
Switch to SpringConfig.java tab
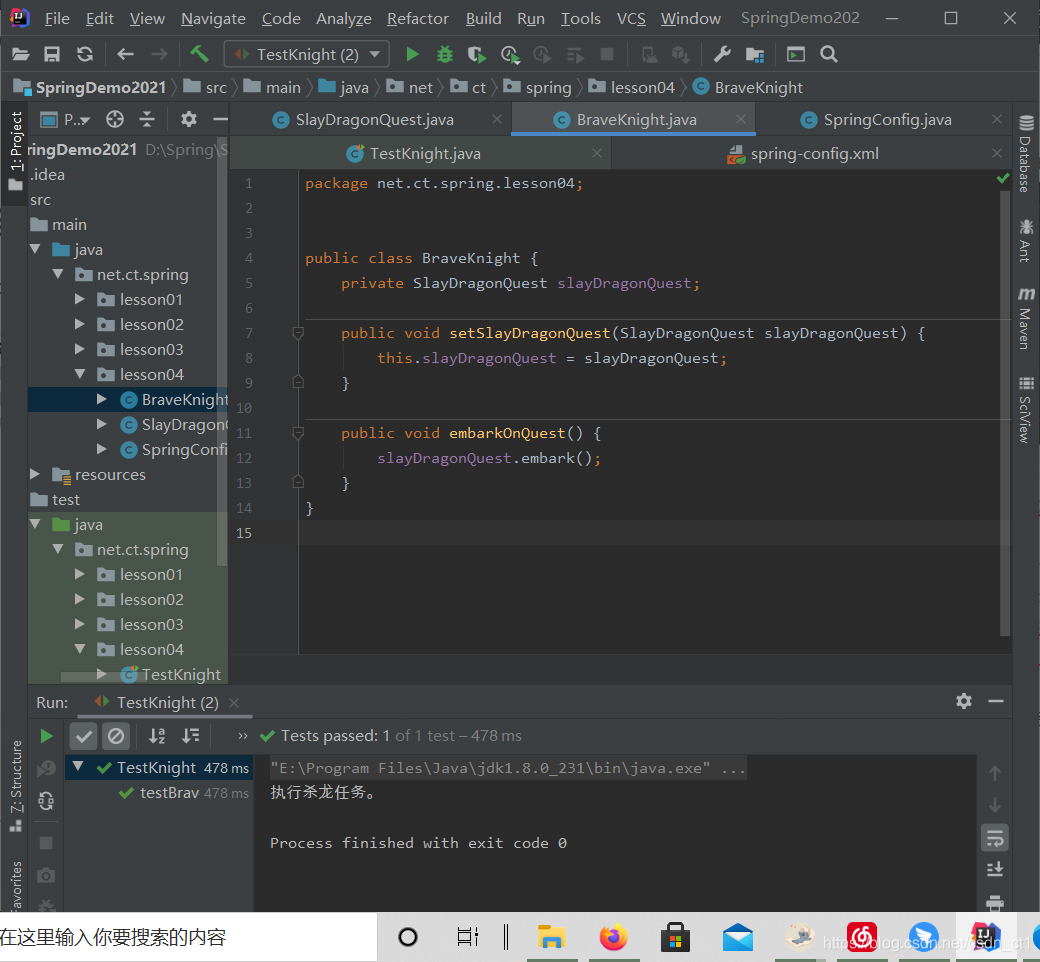(887, 120)
